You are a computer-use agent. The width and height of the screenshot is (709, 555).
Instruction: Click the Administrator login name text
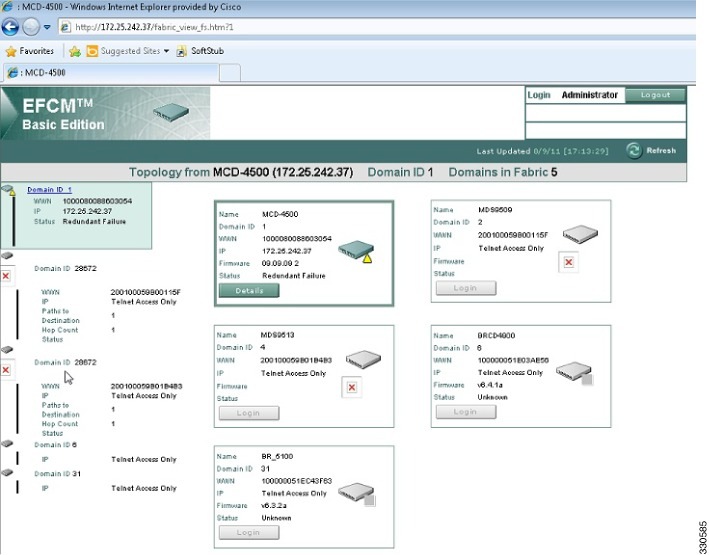(x=590, y=95)
